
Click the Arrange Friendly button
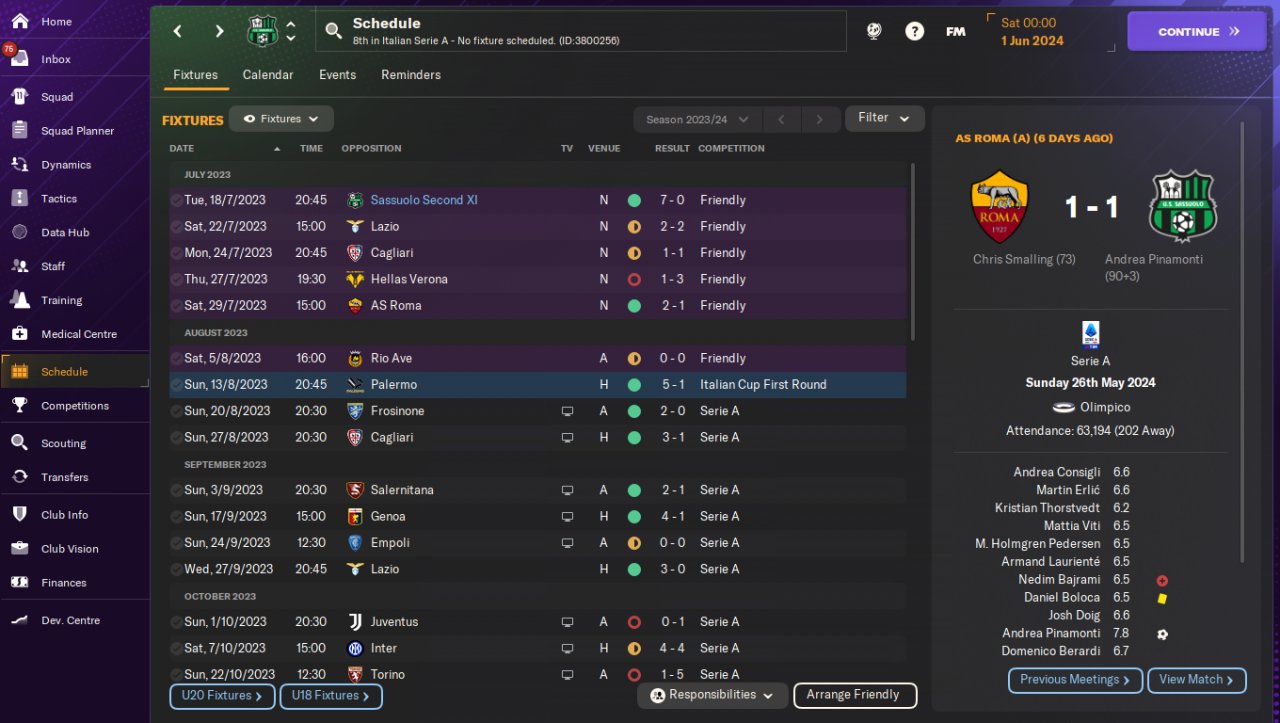(854, 695)
